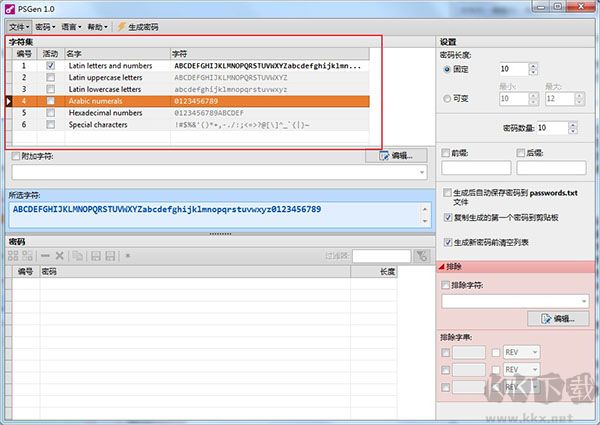Enable the 前缀 prefix checkbox

coord(445,153)
